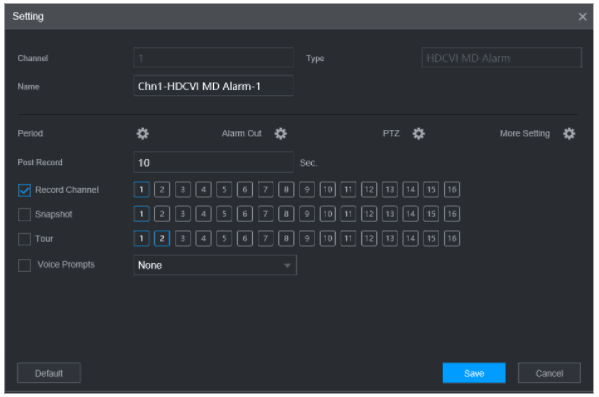Click the Save button

(474, 373)
